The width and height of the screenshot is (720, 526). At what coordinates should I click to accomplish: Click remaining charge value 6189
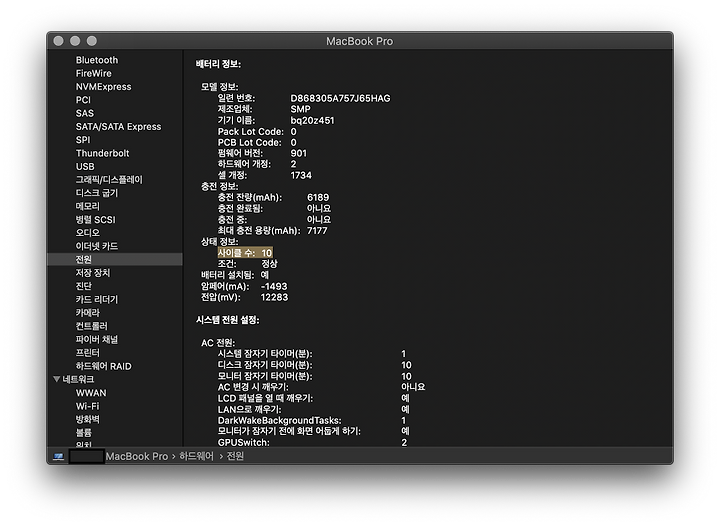tap(318, 197)
